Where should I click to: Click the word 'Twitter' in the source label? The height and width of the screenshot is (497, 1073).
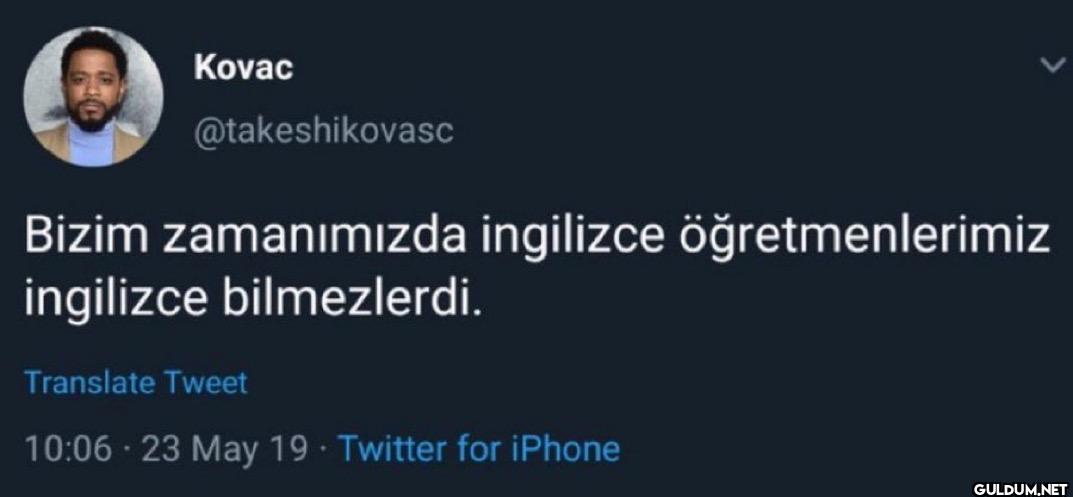coord(392,448)
